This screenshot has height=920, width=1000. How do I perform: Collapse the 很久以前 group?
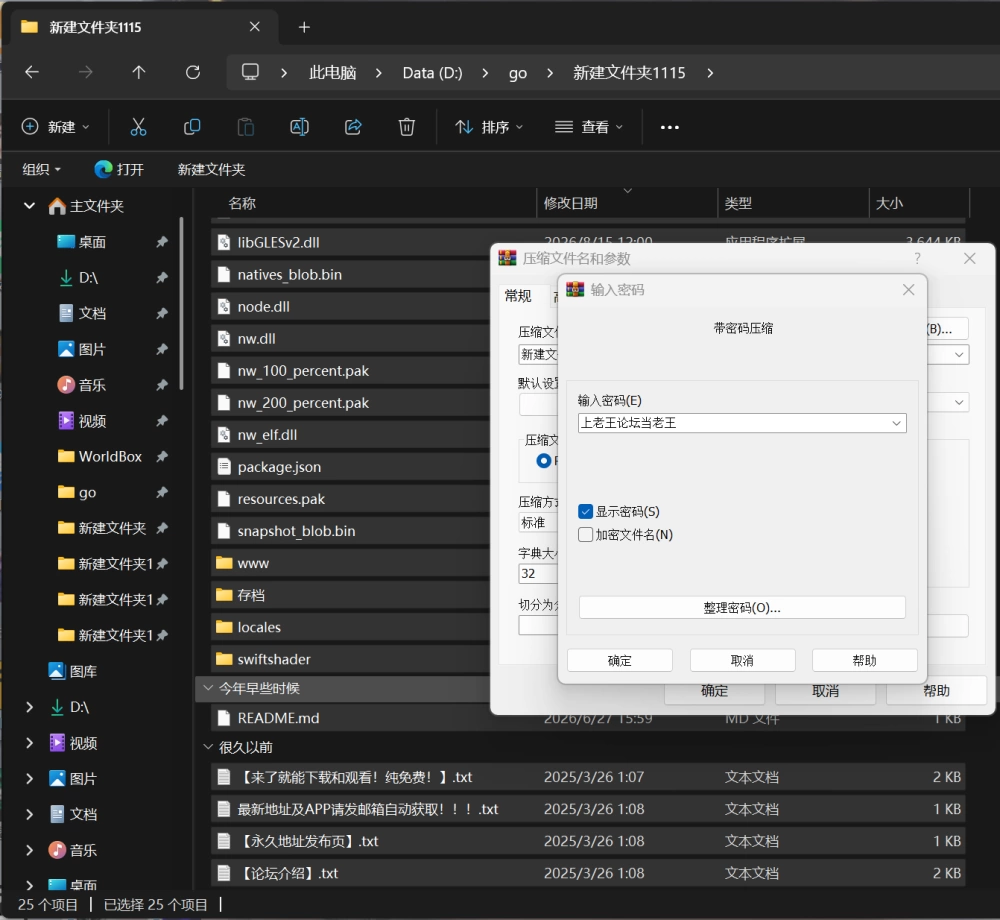208,747
